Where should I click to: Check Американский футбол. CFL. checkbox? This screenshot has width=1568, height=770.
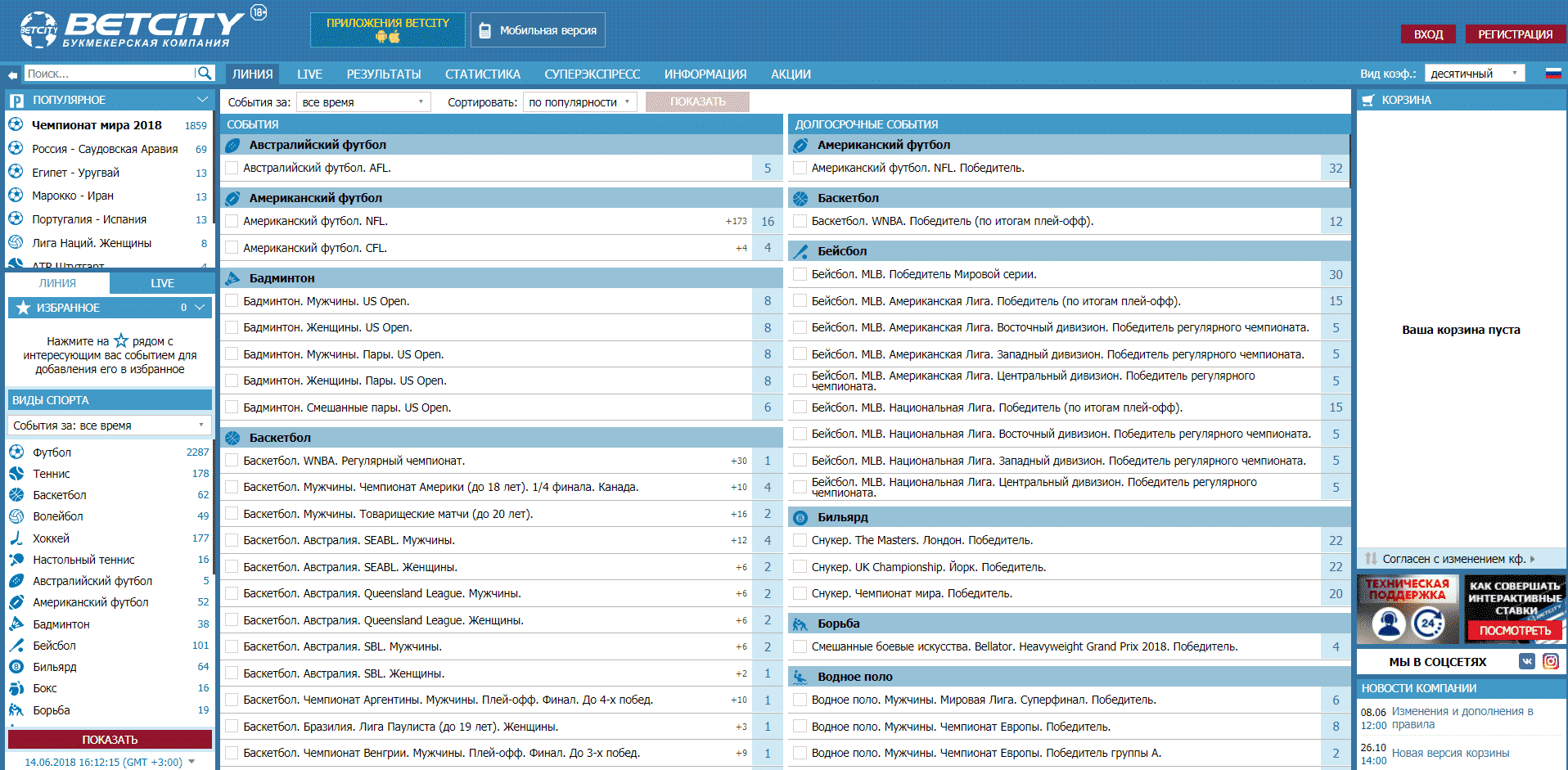[x=232, y=247]
